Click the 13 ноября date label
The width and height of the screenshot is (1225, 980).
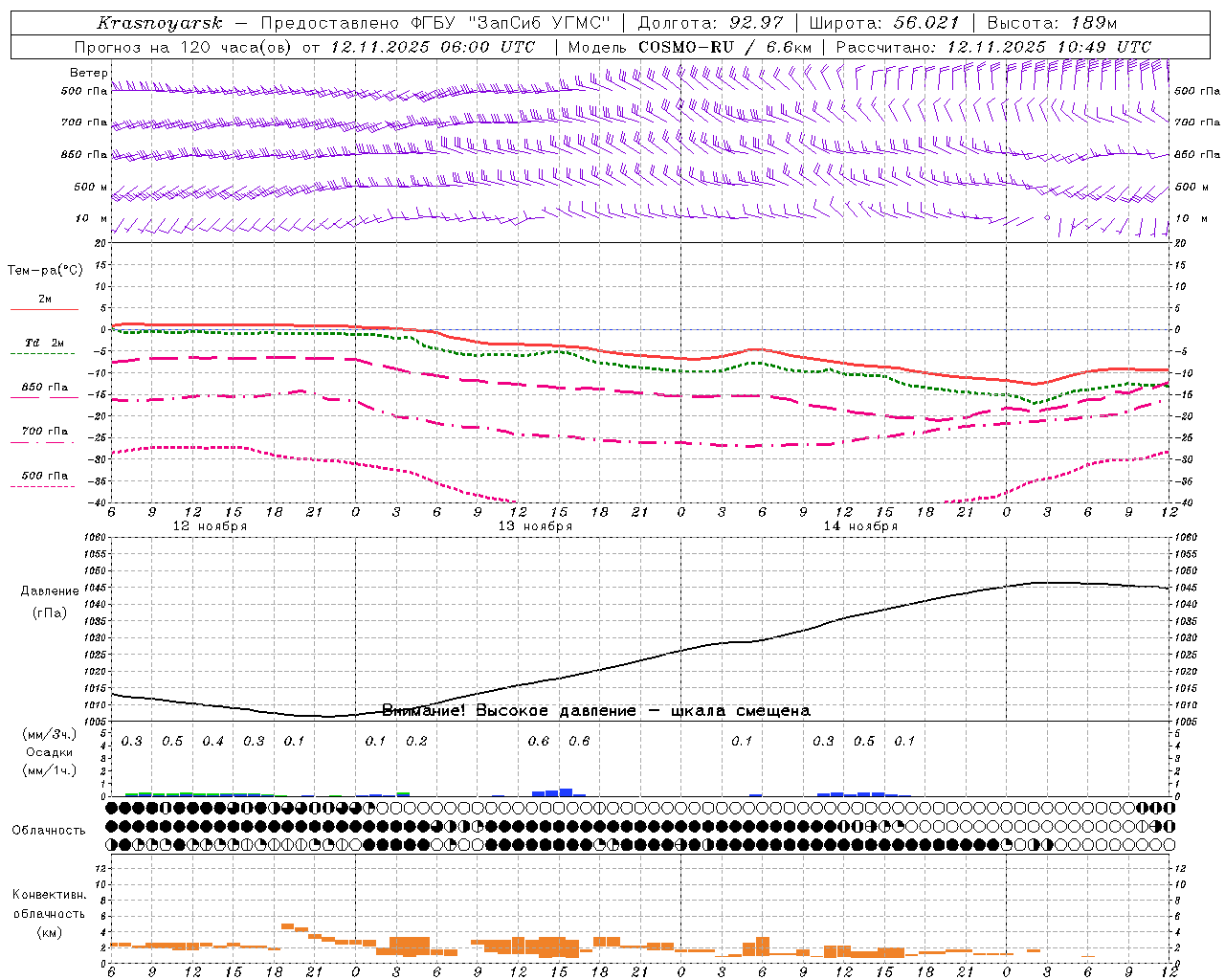535,526
